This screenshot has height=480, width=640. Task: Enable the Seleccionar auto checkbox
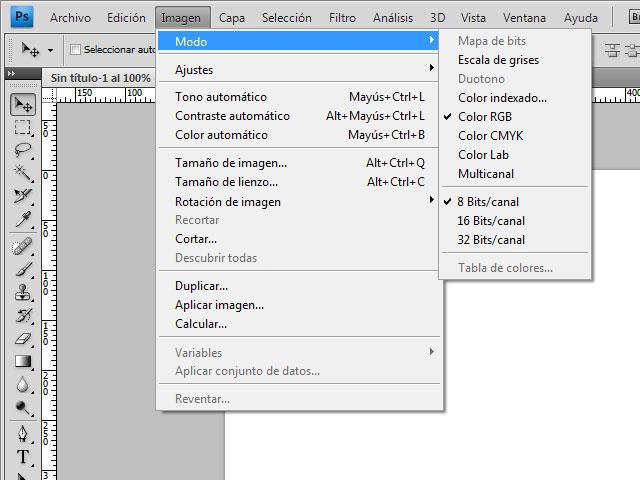tap(75, 49)
